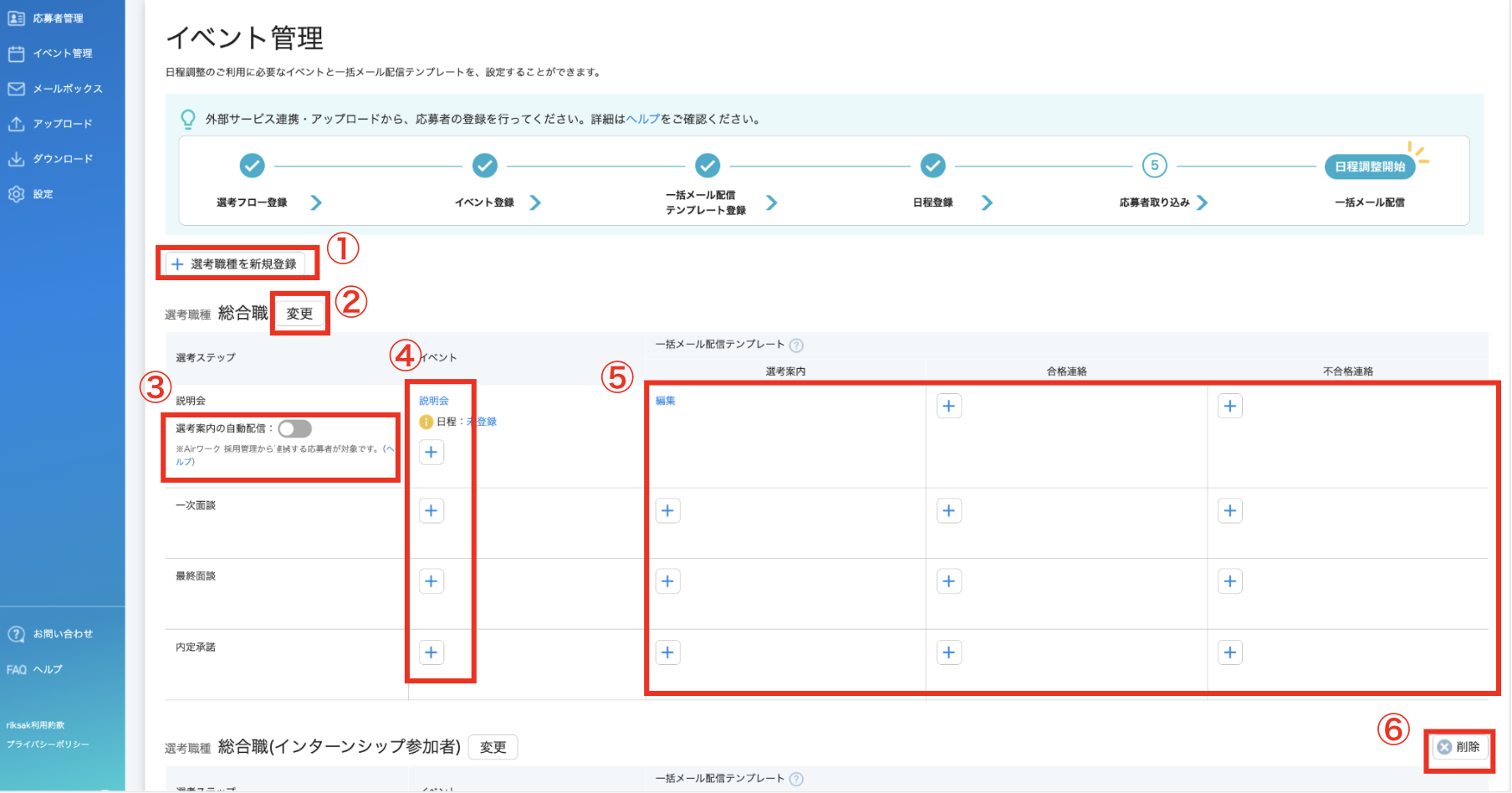Viewport: 1512px width, 793px height.
Task: Click the 一括メール配信テンプレート登録 check icon
Action: click(x=707, y=166)
